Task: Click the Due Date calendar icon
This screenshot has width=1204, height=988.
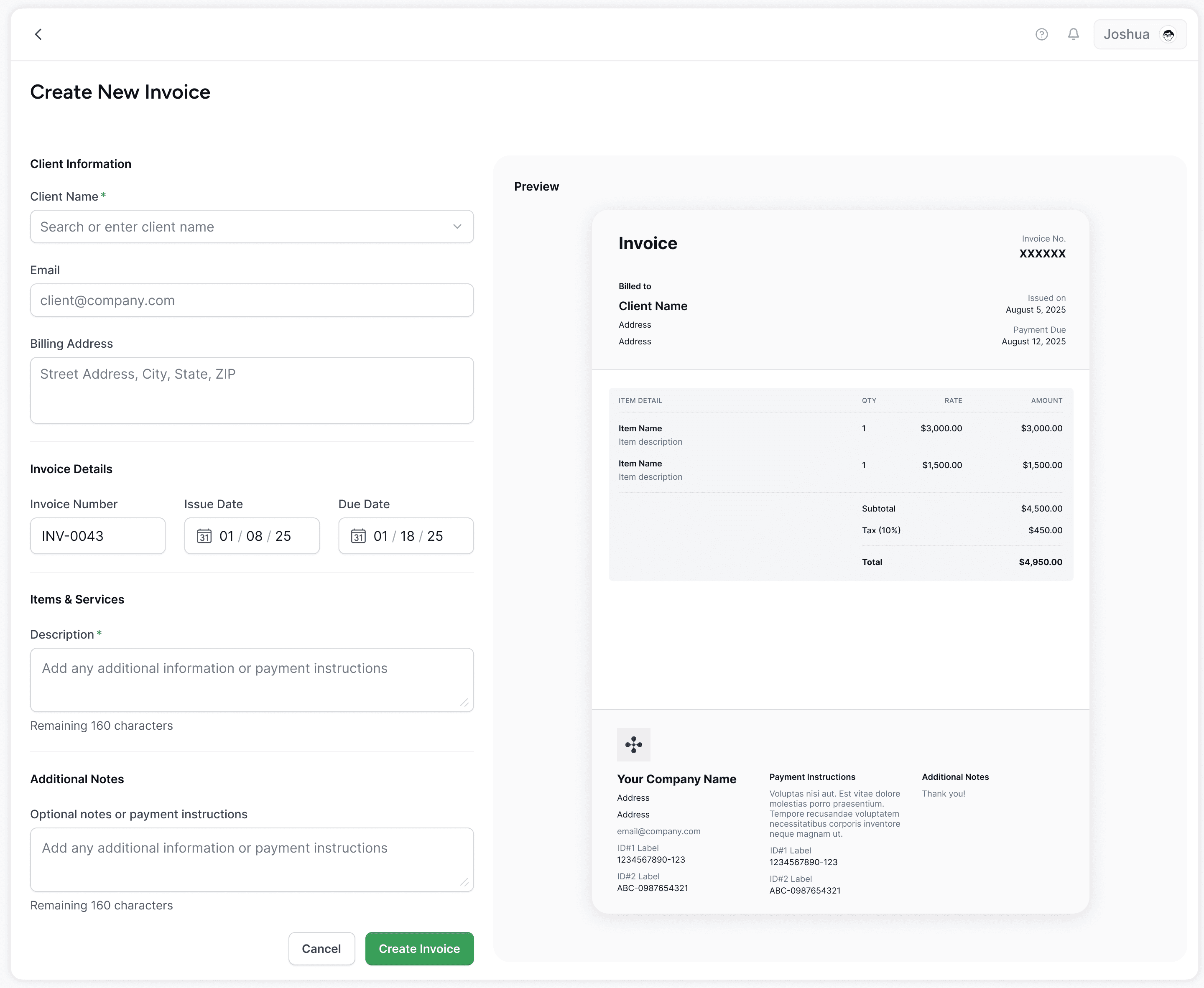Action: tap(358, 536)
